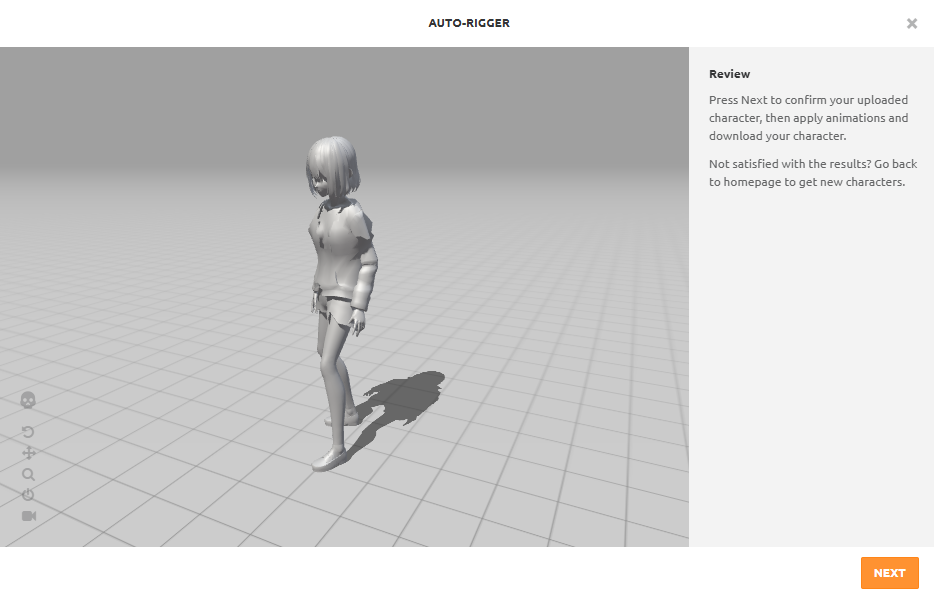Viewport: 934px width, 596px height.
Task: Click the 'Not satisfied with the results?' text
Action: click(812, 172)
